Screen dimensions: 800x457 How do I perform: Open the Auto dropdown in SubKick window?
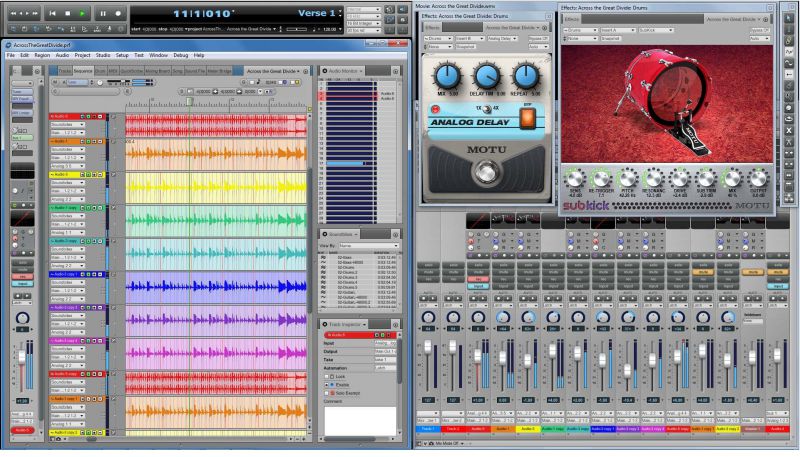coord(759,39)
